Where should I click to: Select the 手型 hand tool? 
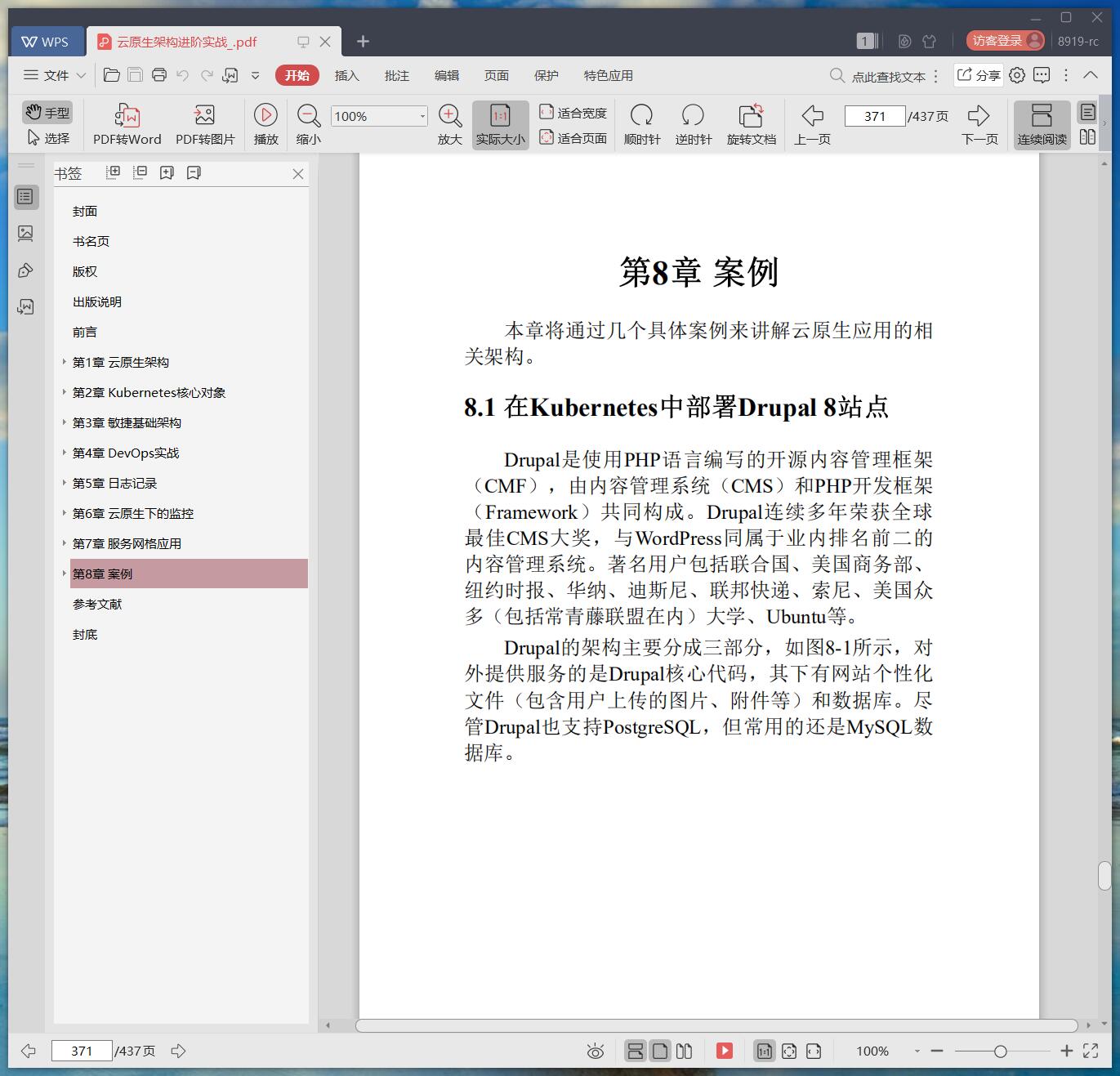click(x=47, y=112)
